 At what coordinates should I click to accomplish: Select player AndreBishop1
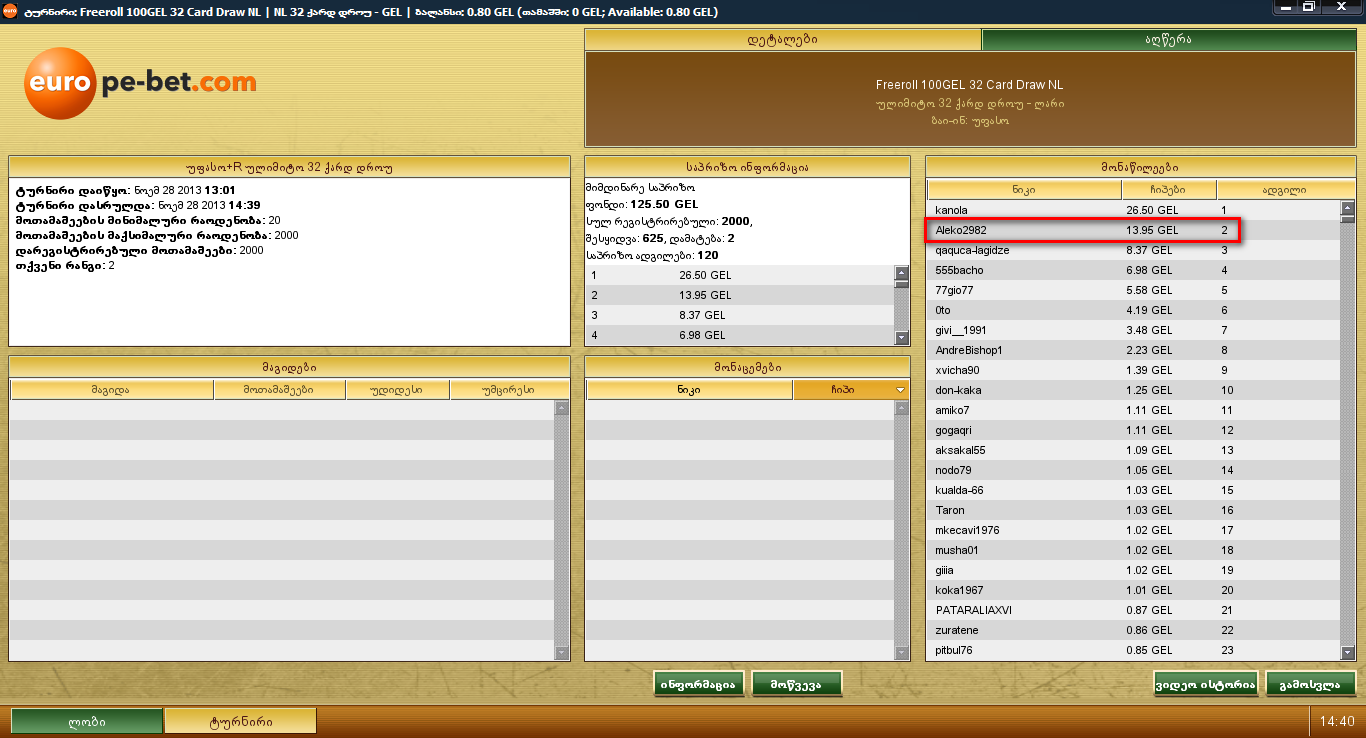coord(1133,350)
